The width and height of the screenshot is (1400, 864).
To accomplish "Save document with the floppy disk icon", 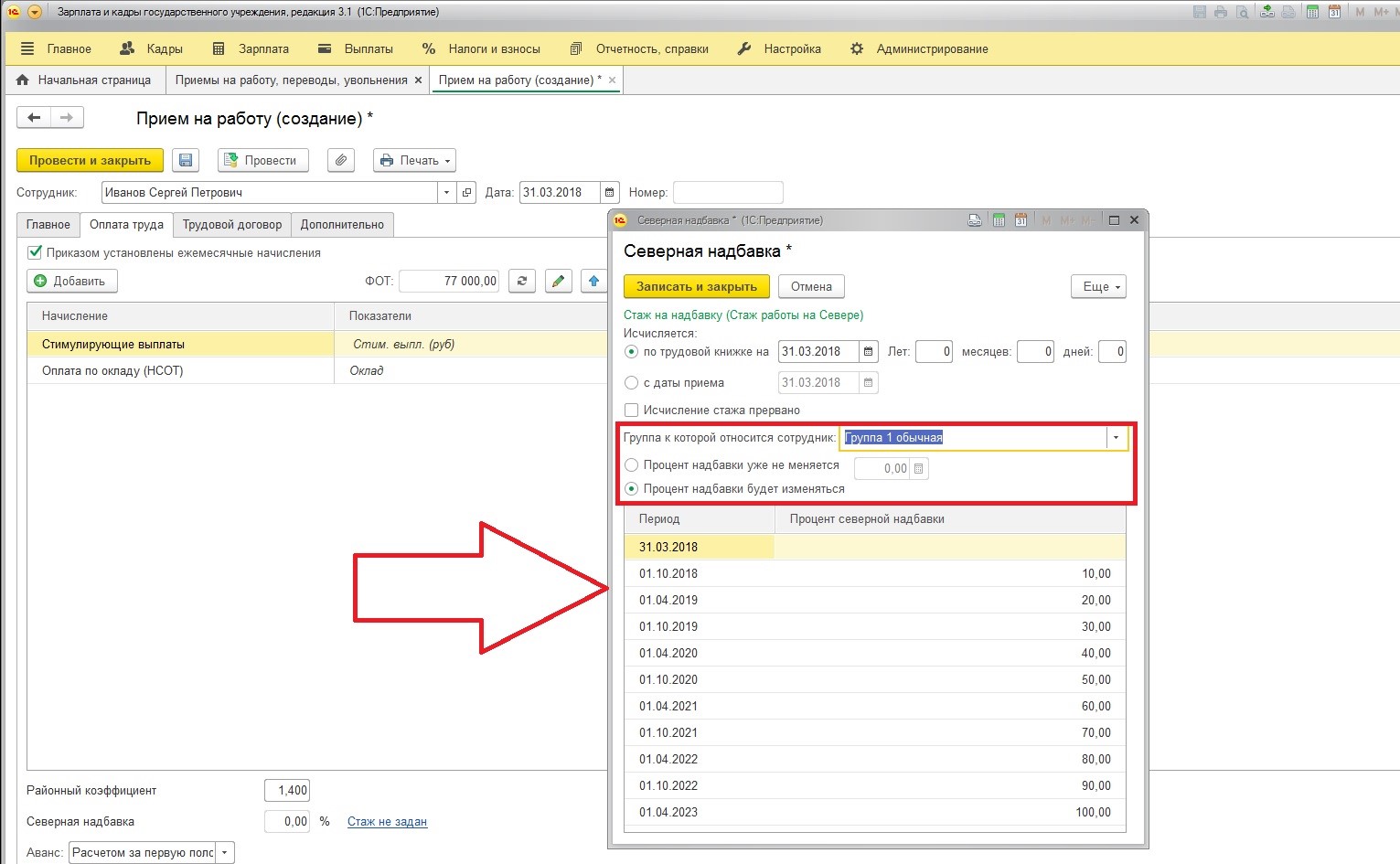I will pyautogui.click(x=186, y=160).
